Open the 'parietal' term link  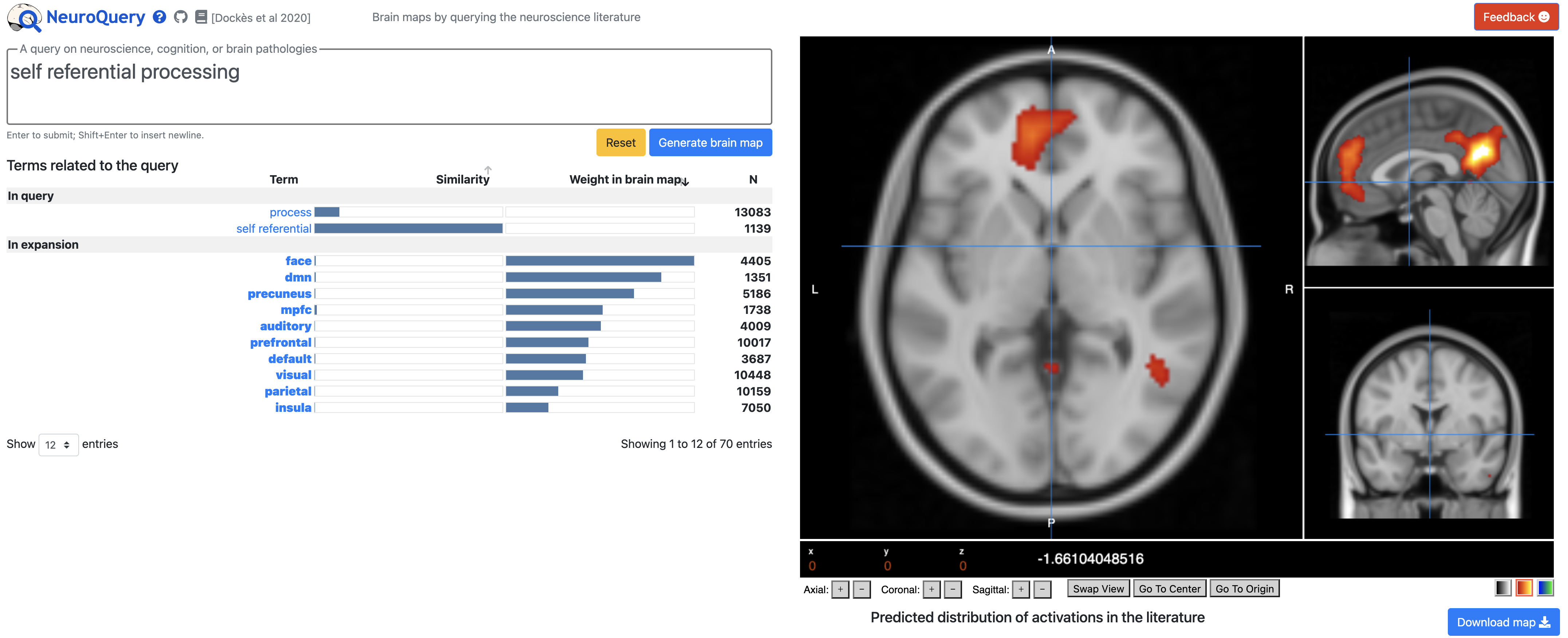coord(288,391)
